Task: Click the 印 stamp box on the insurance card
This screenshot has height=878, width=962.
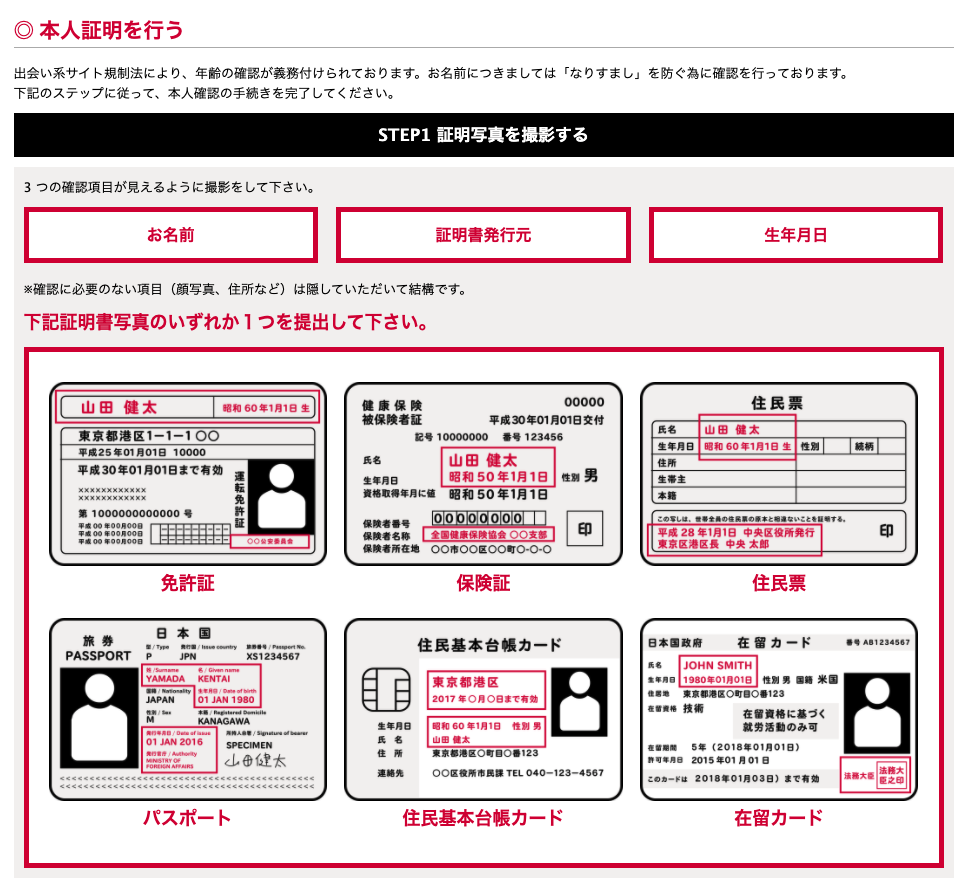Action: [584, 529]
